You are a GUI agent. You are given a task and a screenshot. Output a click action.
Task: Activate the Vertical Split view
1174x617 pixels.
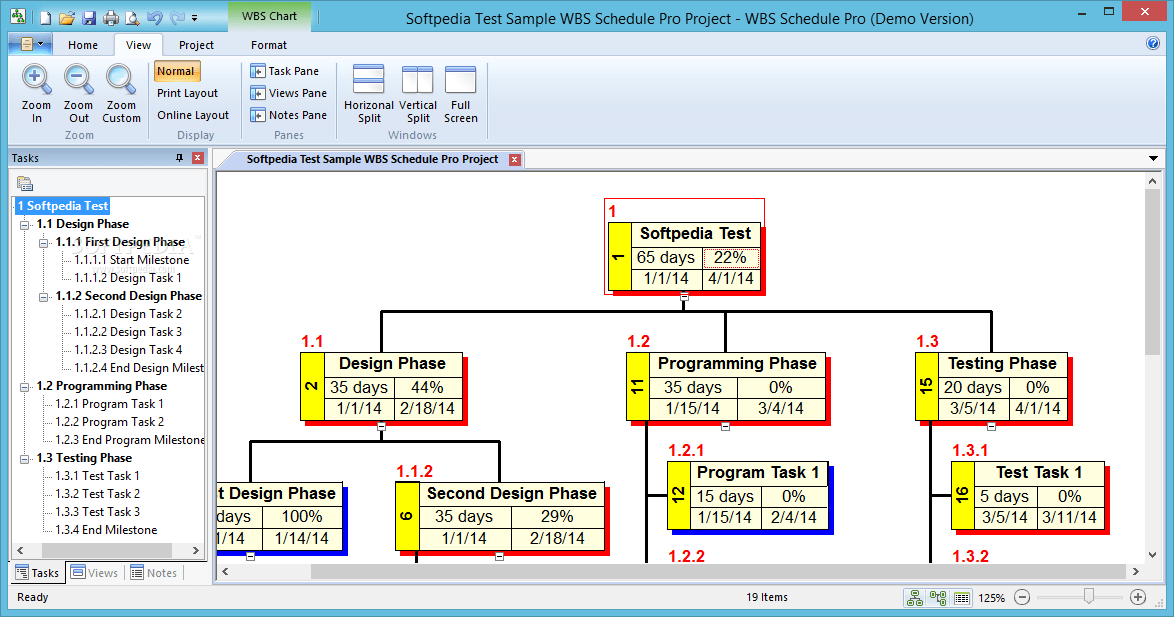coord(417,90)
